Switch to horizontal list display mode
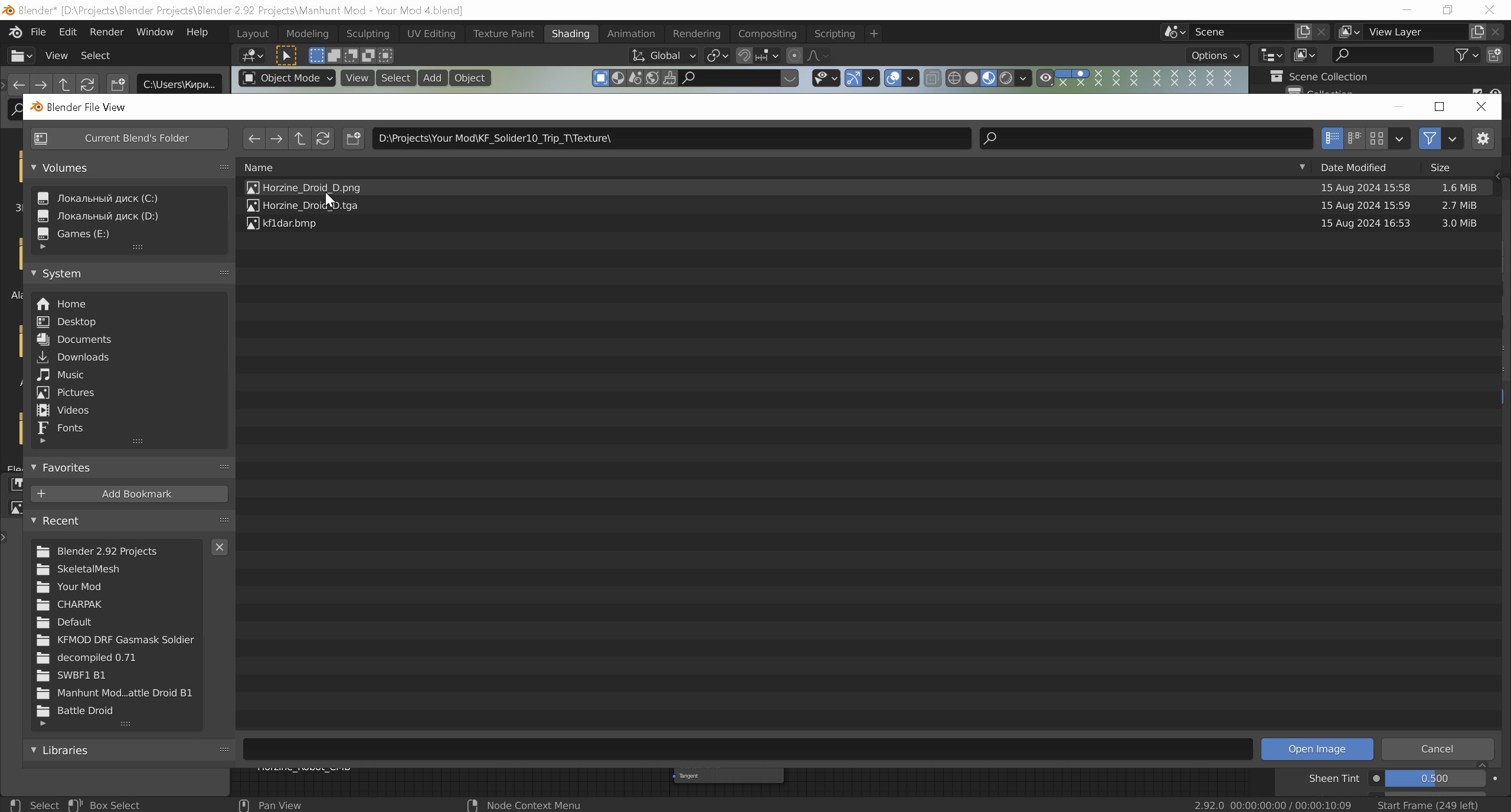Viewport: 1511px width, 812px height. 1355,138
